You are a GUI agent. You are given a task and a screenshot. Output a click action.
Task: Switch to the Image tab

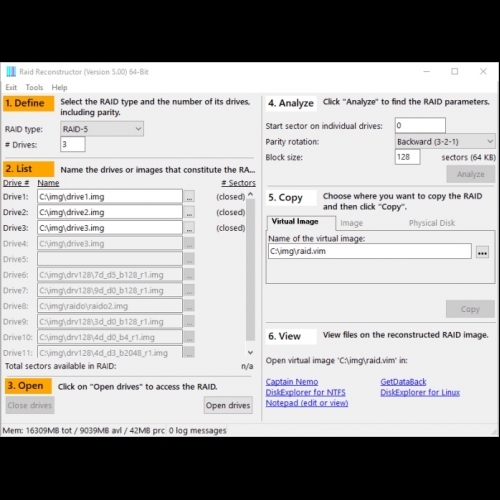coord(351,223)
